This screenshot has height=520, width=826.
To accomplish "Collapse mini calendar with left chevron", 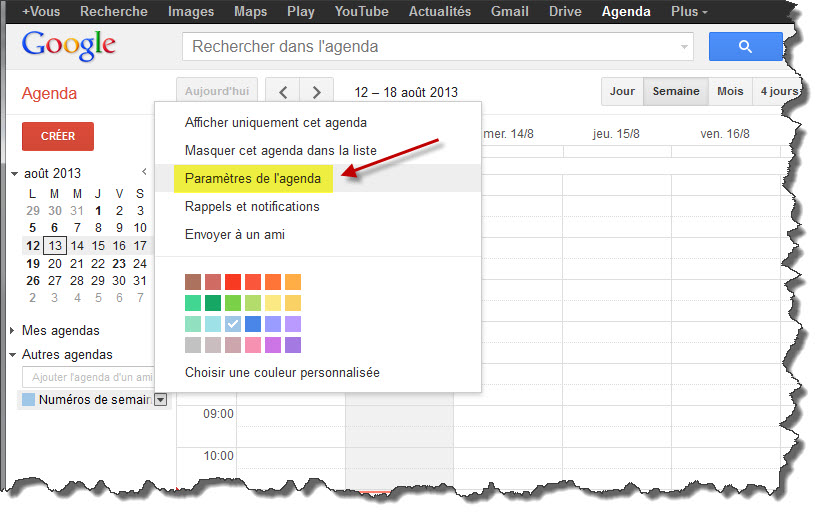I will click(x=144, y=172).
